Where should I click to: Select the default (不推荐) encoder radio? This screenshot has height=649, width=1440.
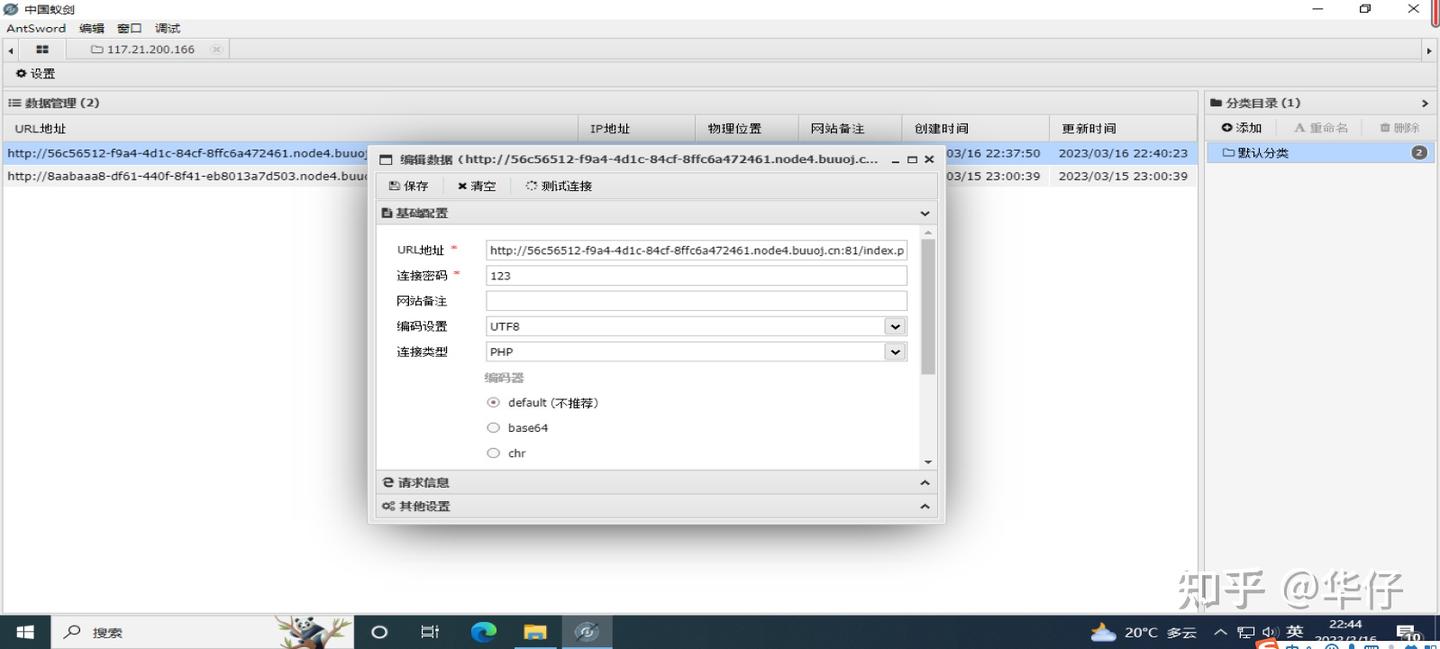493,403
